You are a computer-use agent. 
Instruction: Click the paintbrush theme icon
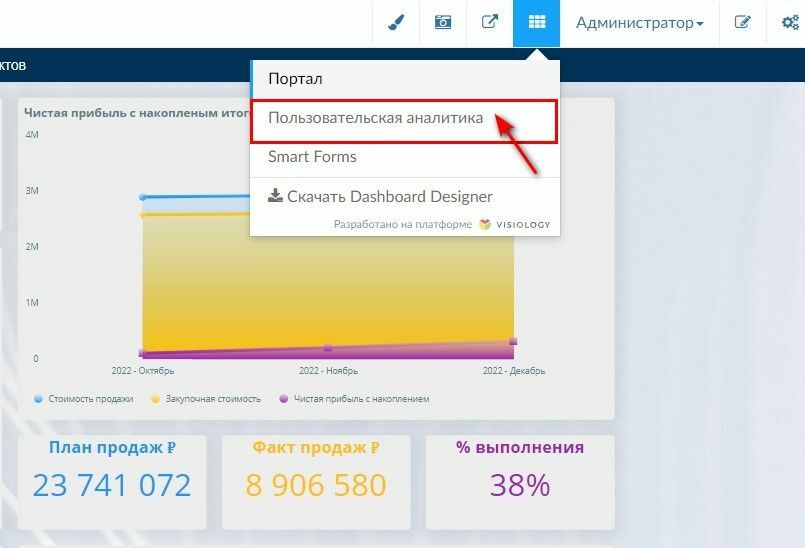click(x=396, y=23)
